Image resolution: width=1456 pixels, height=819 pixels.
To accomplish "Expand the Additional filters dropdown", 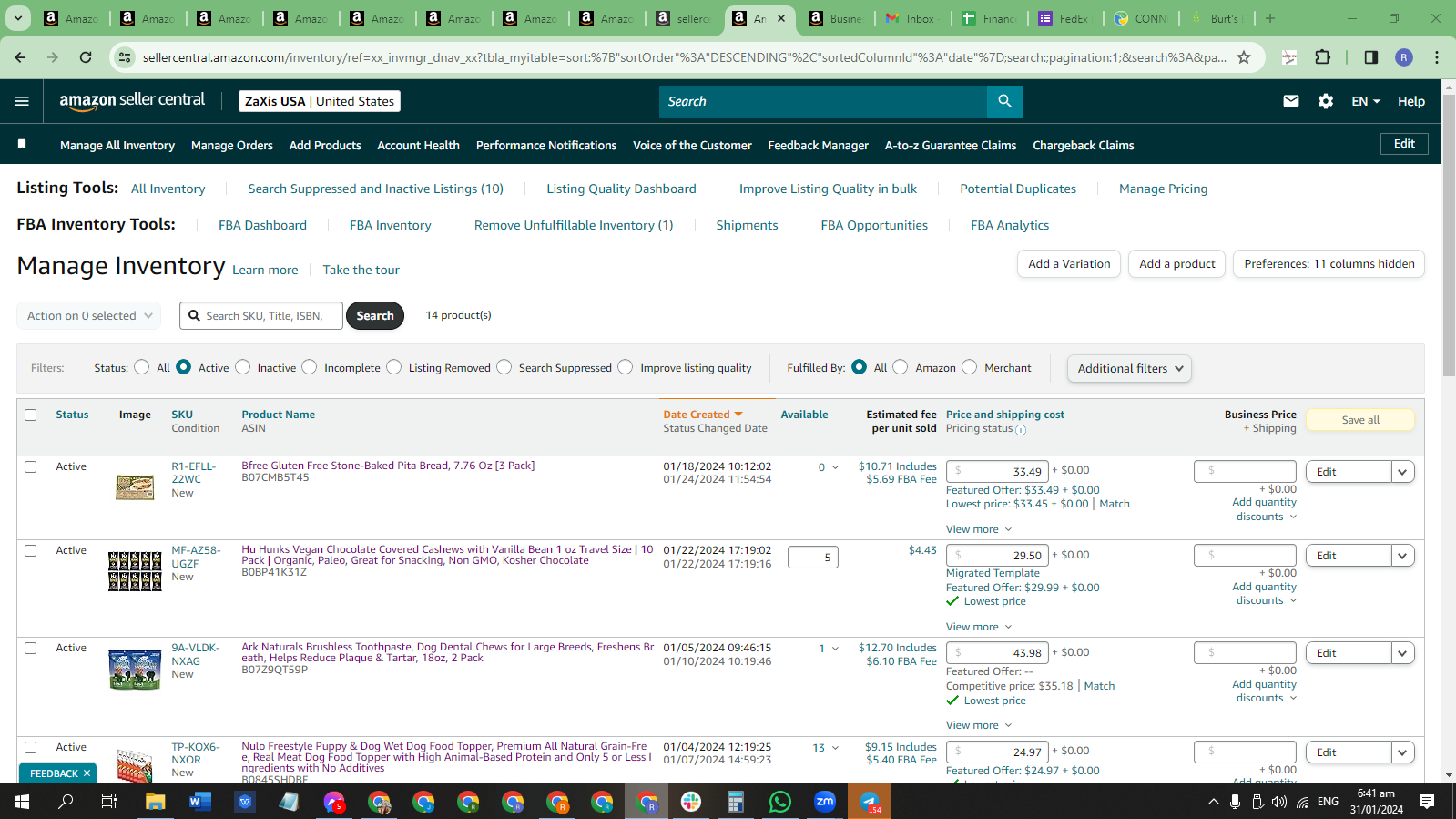I will click(x=1129, y=368).
